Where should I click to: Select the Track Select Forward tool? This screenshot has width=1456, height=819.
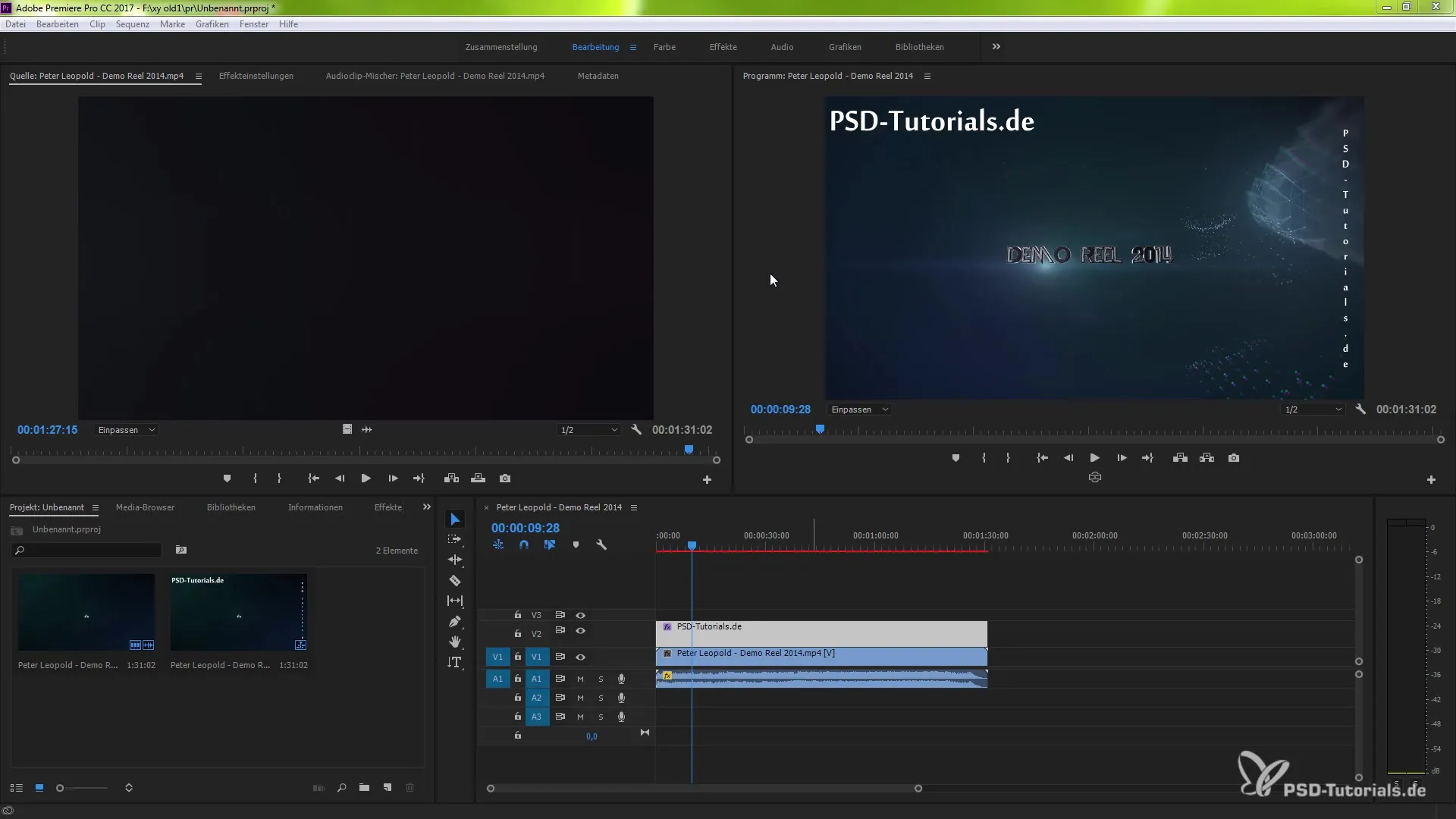[x=455, y=539]
